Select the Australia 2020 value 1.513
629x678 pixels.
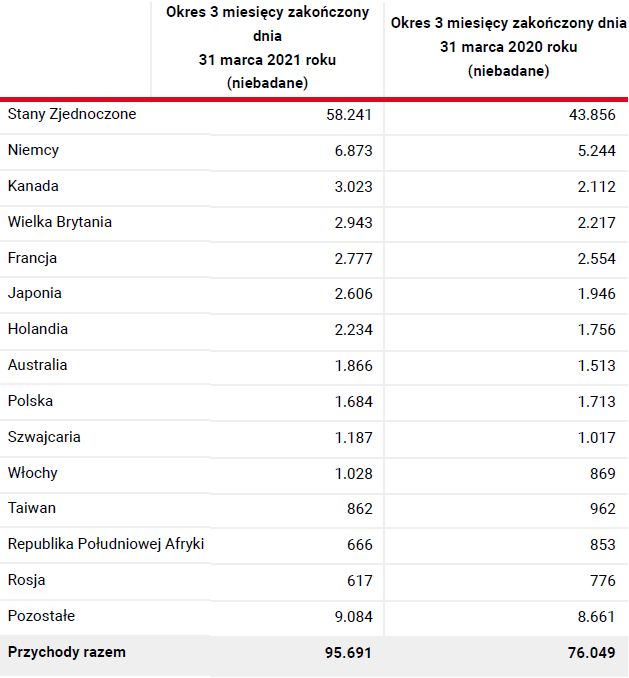(x=595, y=365)
